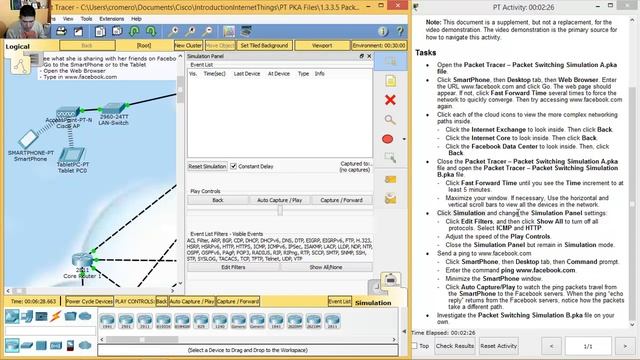Click the Core Router 1 device
Viewport: 640px width, 360px height.
[82, 260]
